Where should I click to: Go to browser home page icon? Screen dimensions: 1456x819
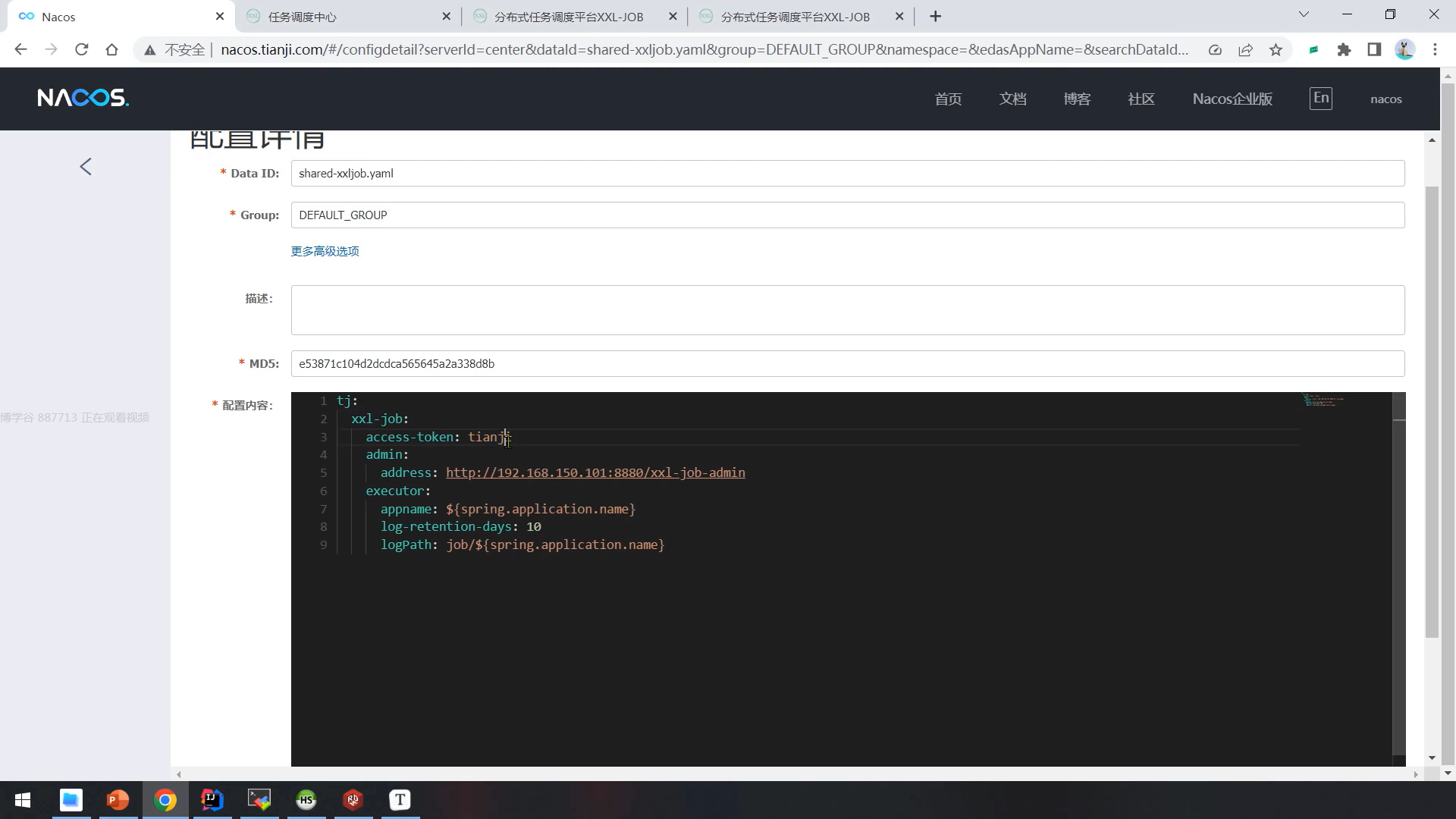(x=112, y=49)
